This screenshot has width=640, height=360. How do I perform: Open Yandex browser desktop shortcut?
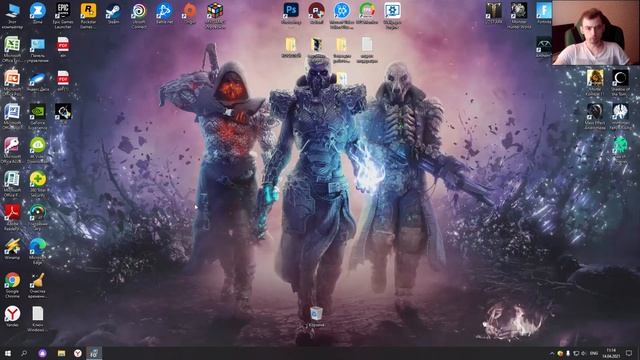(12, 314)
